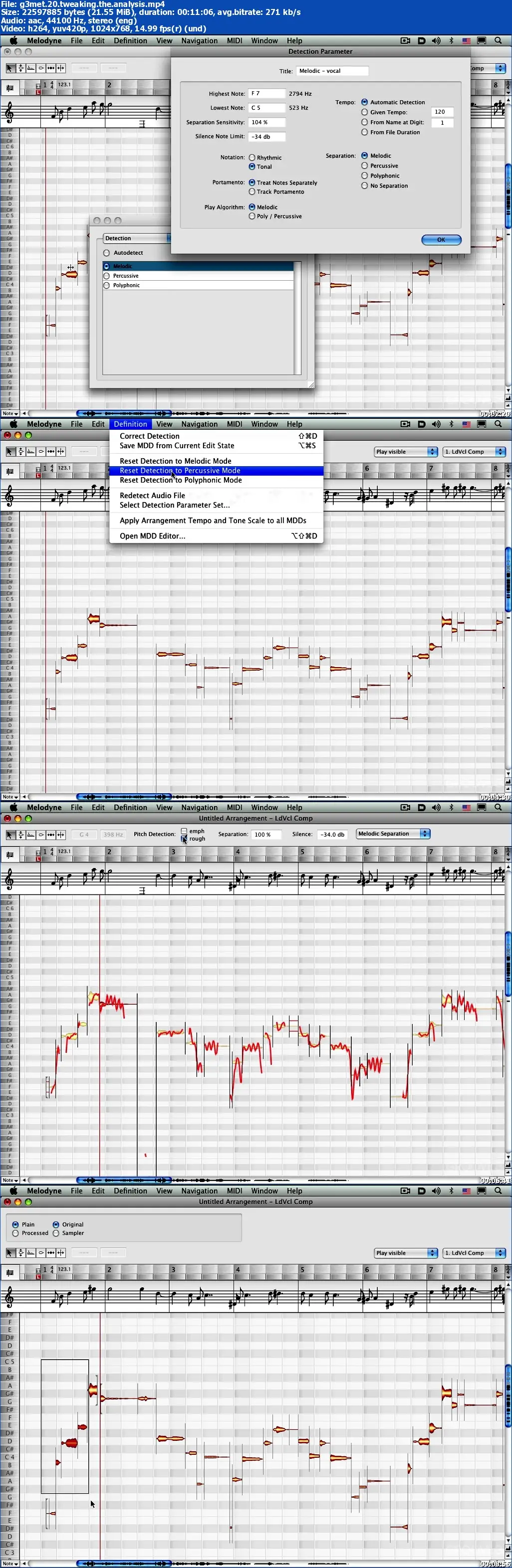The height and width of the screenshot is (1568, 512).
Task: Open the Melodic Separation dropdown
Action: pyautogui.click(x=393, y=834)
